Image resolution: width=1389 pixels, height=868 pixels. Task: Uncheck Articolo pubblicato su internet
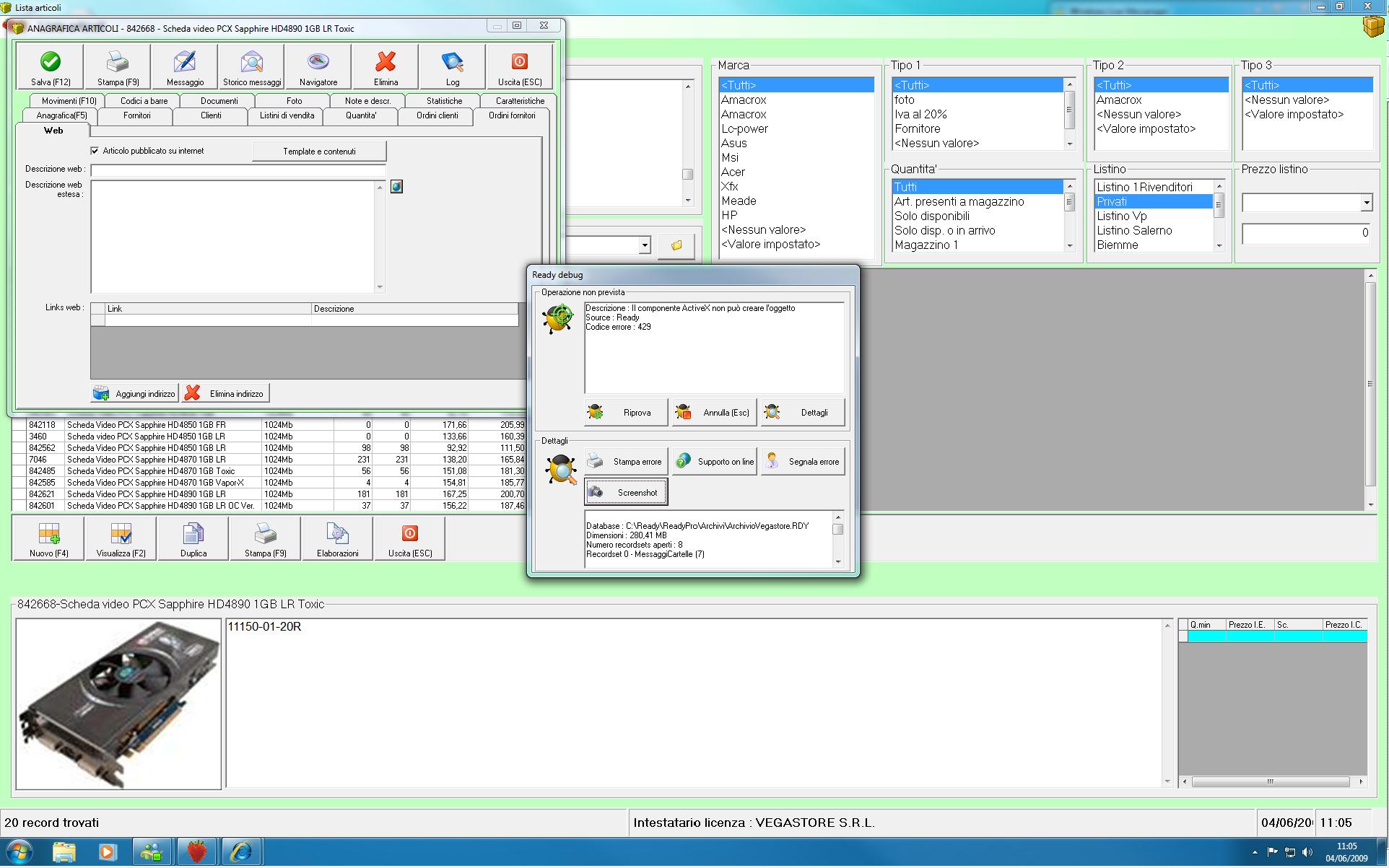[95, 151]
